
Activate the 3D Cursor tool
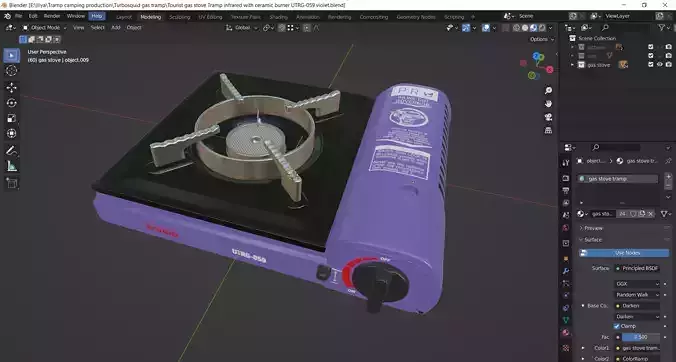pos(12,70)
